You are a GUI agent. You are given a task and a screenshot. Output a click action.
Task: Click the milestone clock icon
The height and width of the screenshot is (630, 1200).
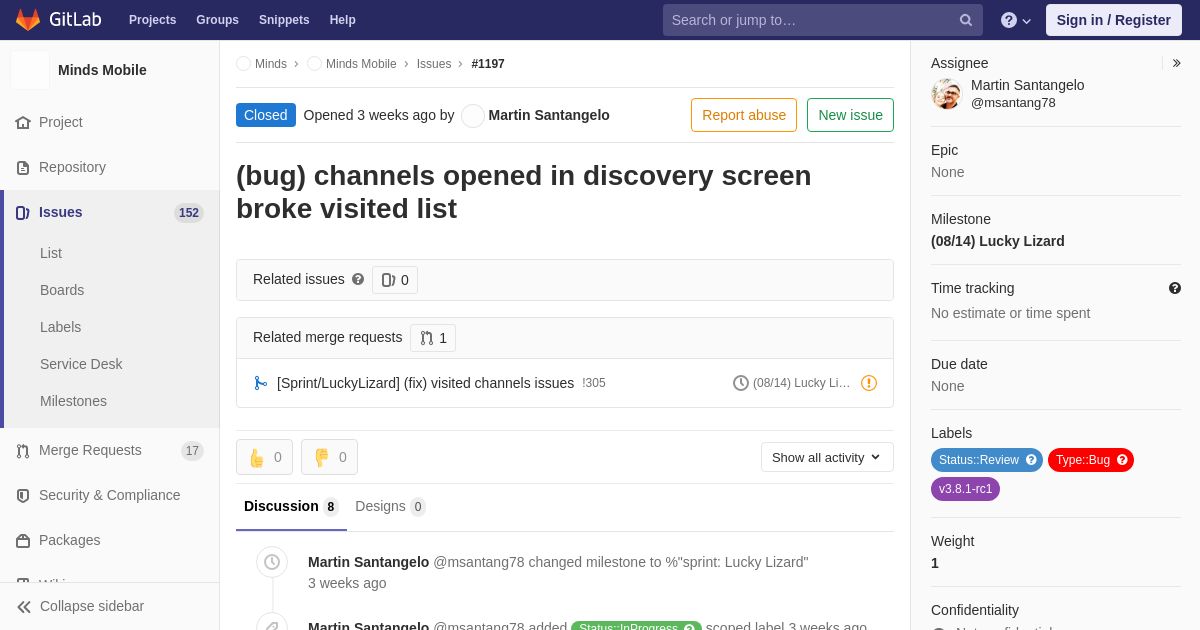pos(741,383)
